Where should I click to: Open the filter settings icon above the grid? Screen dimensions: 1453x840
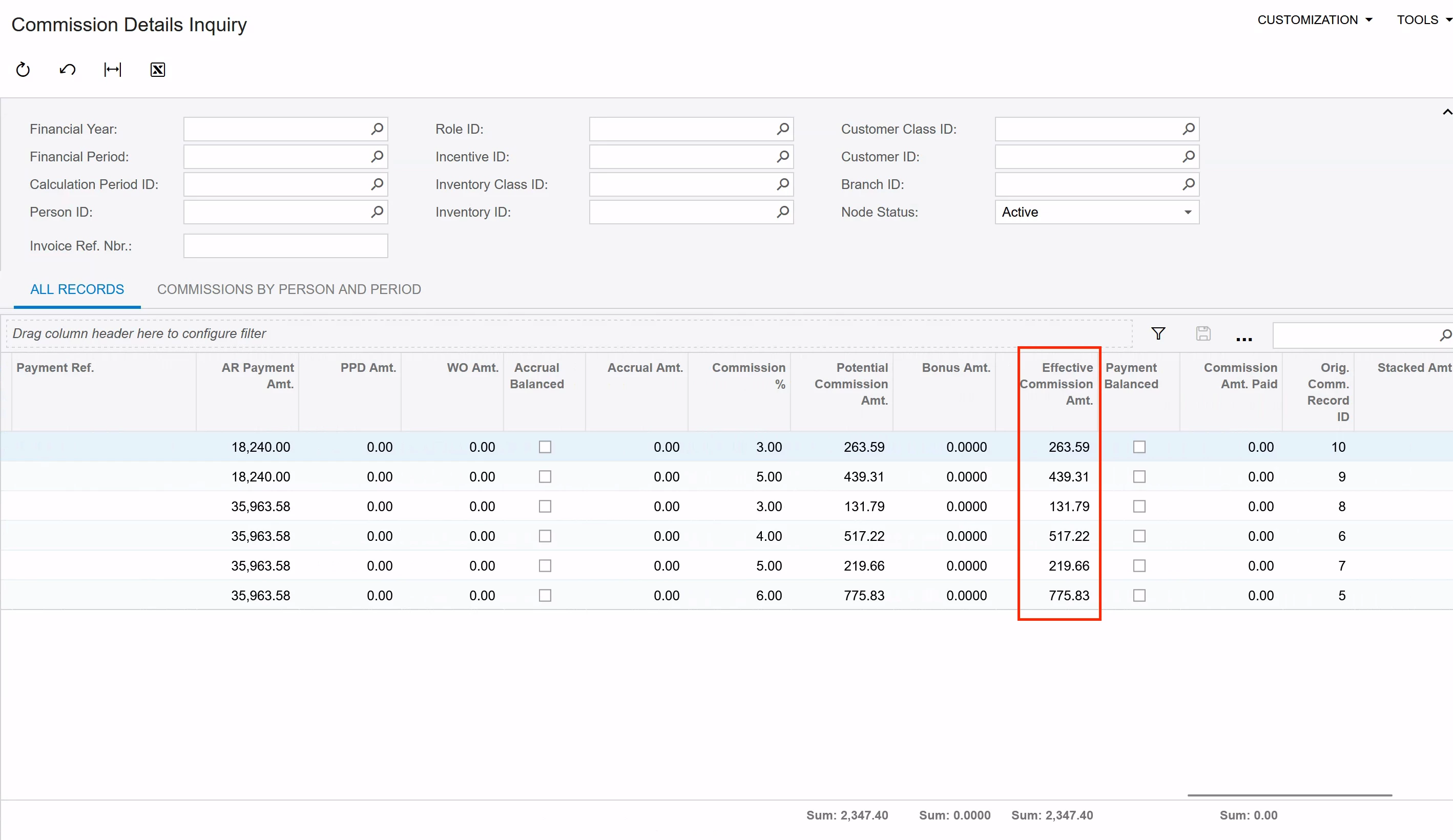1158,333
